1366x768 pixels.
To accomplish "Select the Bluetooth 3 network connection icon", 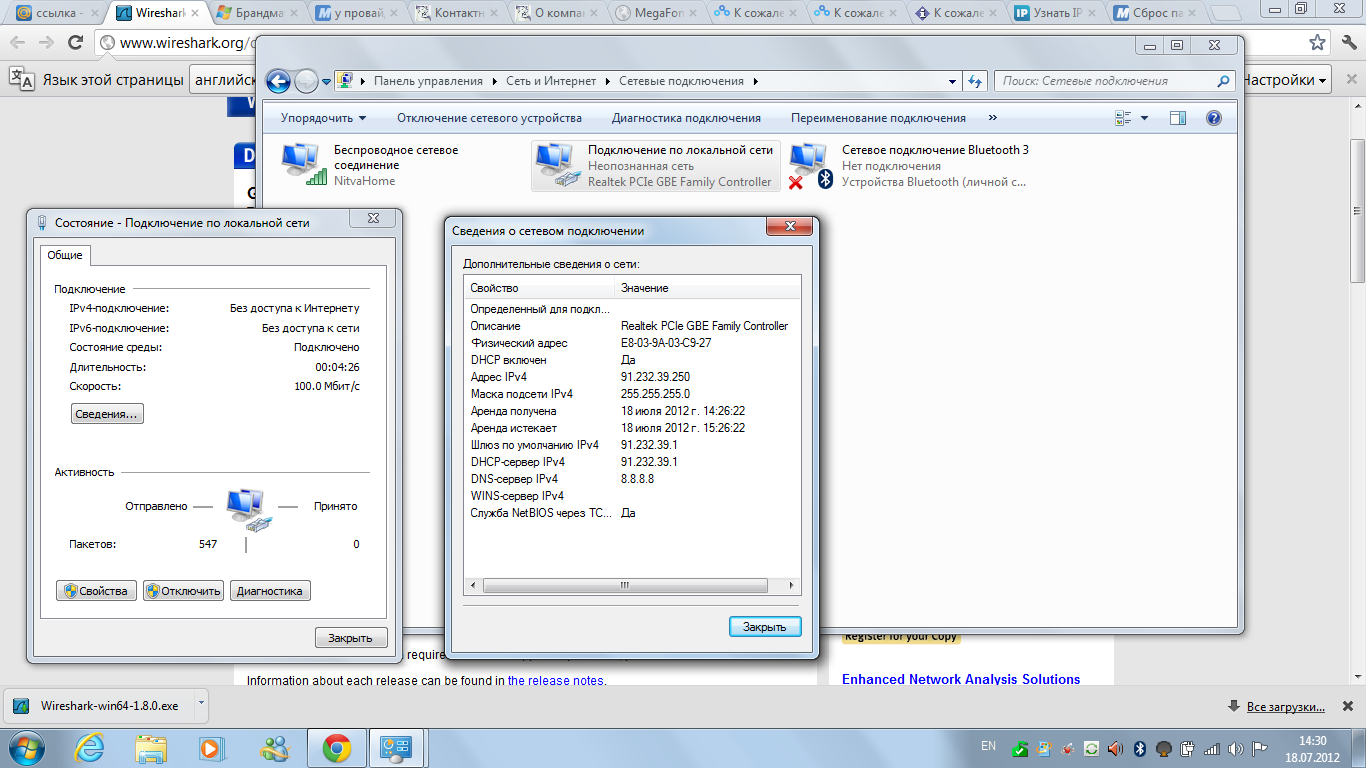I will click(810, 165).
